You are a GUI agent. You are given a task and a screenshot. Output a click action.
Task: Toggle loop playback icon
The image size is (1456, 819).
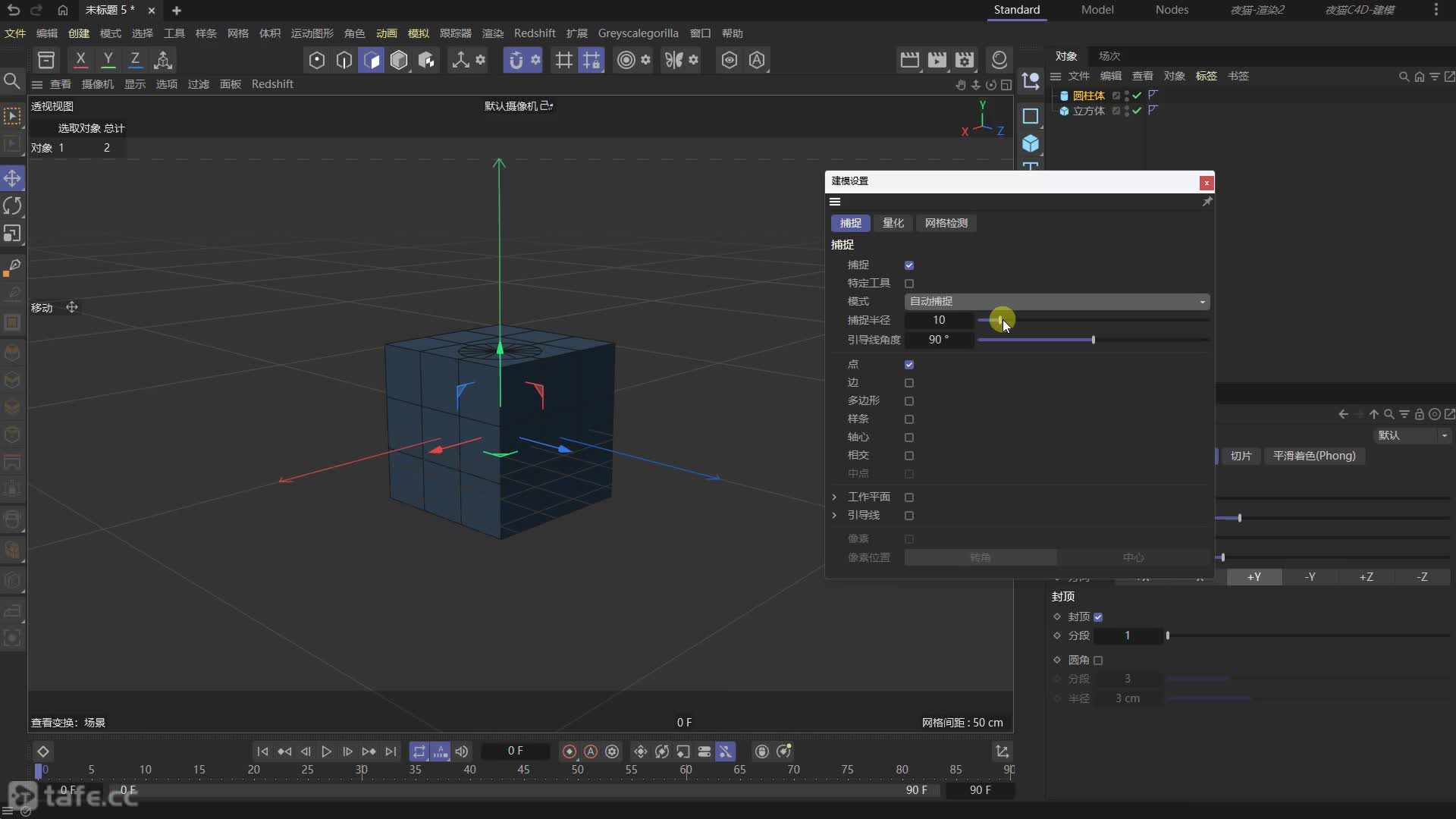pyautogui.click(x=419, y=752)
